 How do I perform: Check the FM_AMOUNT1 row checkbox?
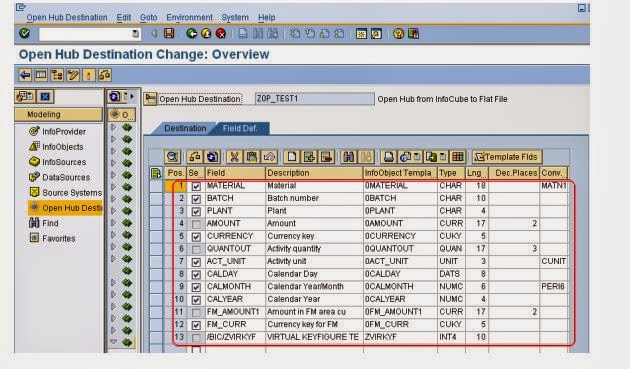tap(196, 312)
